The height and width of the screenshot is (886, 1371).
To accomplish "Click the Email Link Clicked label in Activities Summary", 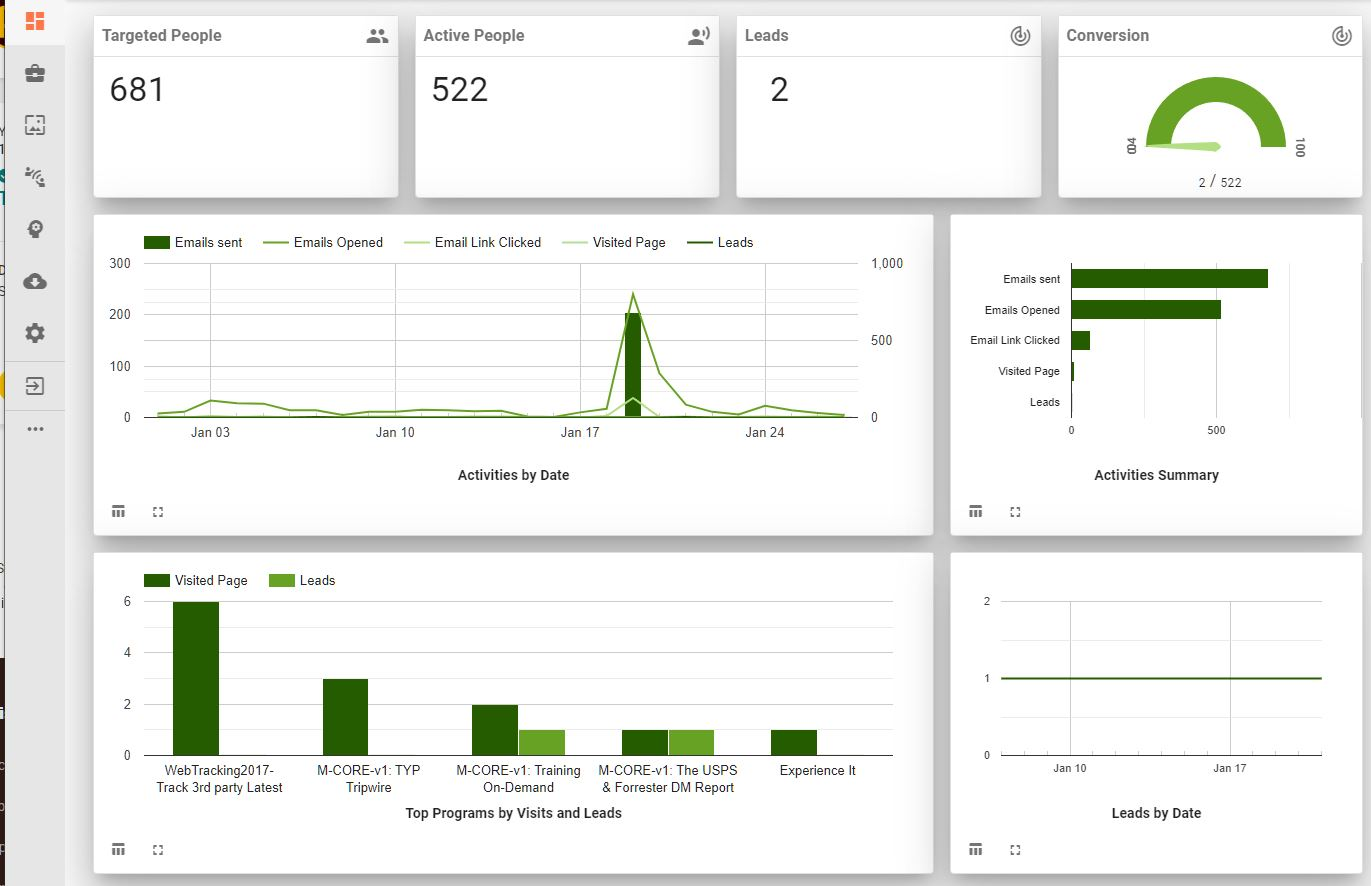I will pos(1015,340).
